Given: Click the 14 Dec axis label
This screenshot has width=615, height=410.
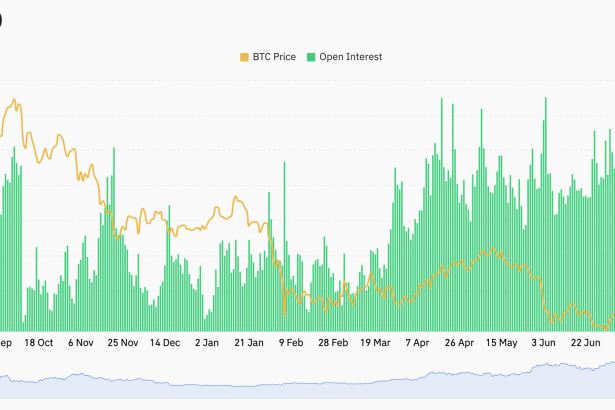Looking at the screenshot, I should coord(165,343).
